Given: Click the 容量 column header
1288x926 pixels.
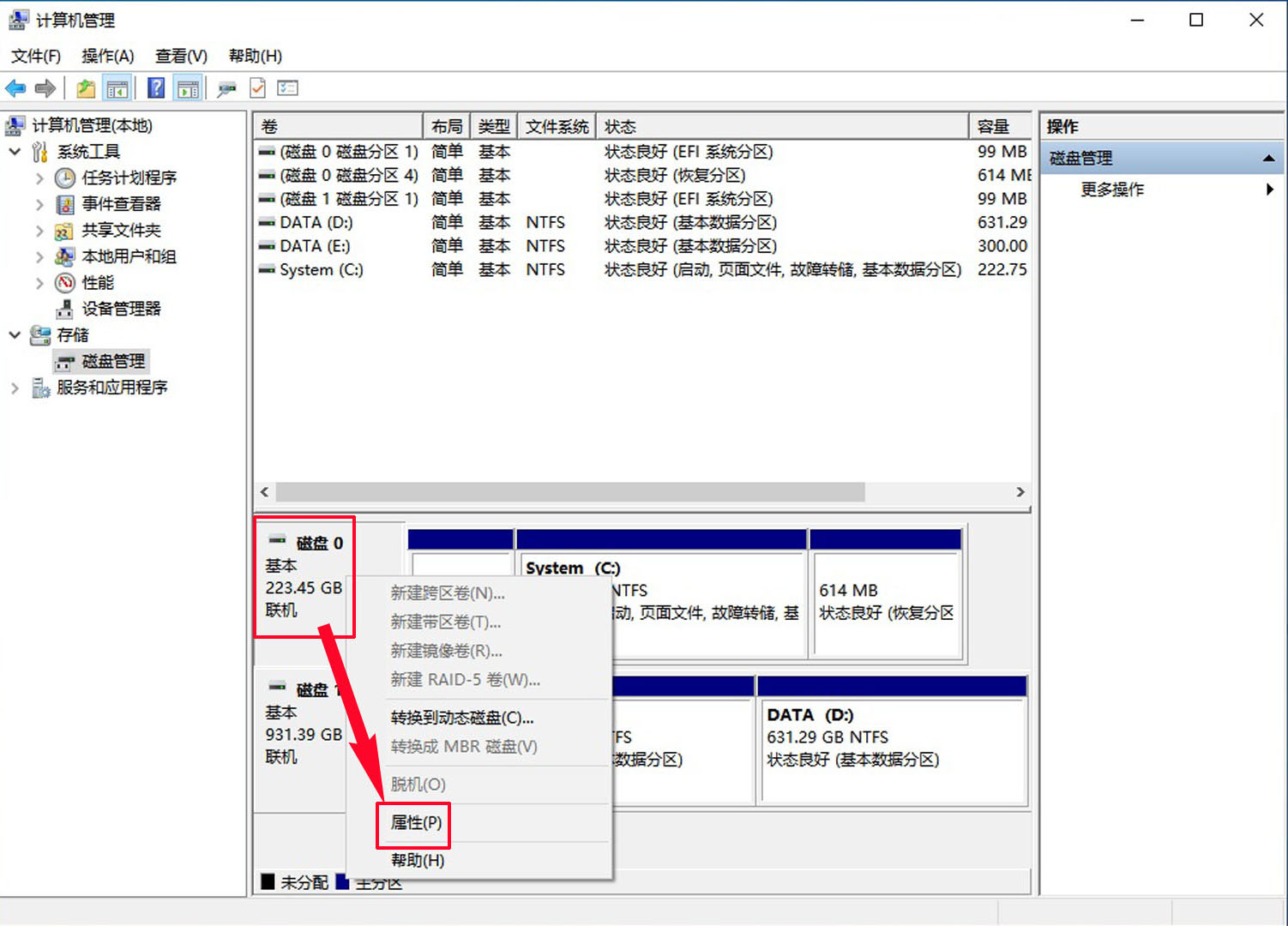Looking at the screenshot, I should pyautogui.click(x=995, y=127).
